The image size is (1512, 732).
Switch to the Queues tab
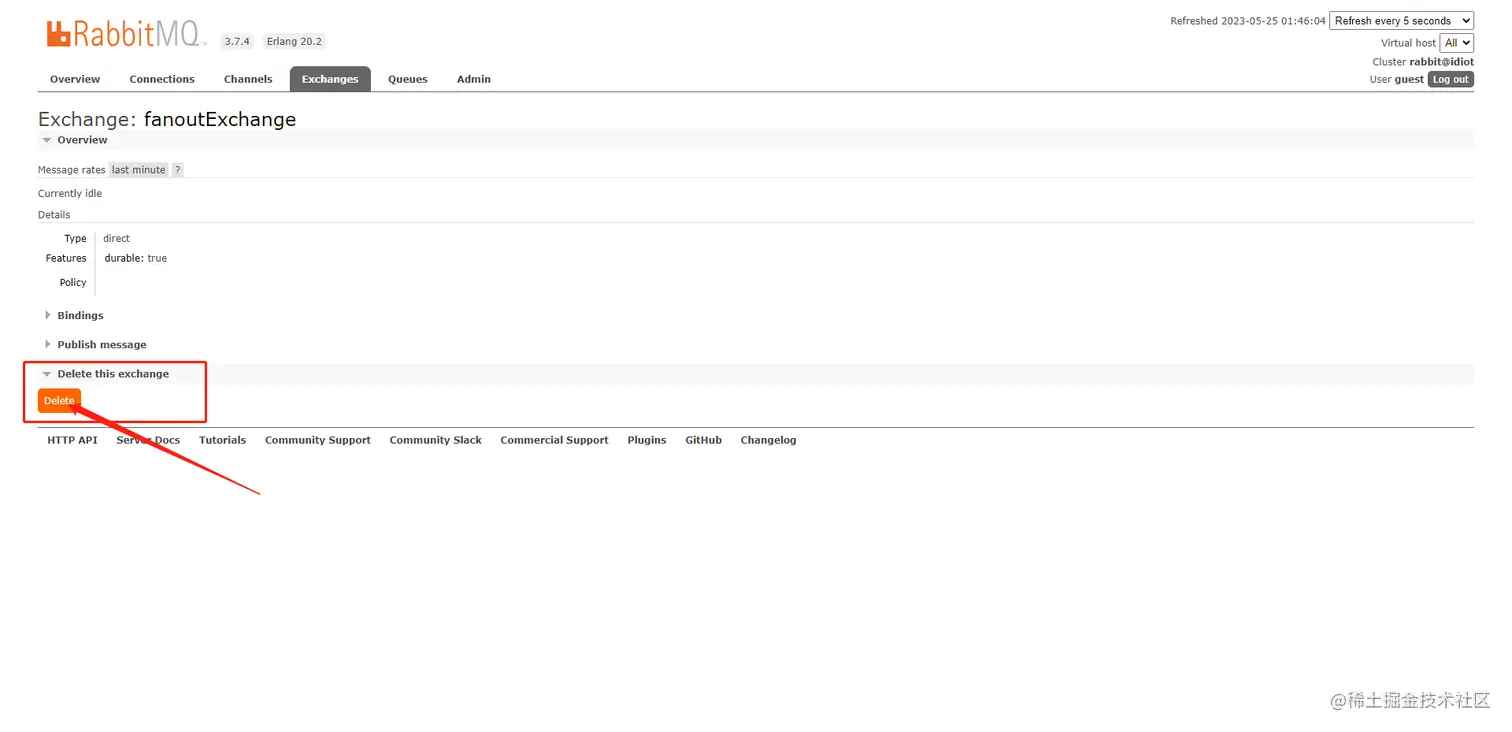[x=407, y=79]
